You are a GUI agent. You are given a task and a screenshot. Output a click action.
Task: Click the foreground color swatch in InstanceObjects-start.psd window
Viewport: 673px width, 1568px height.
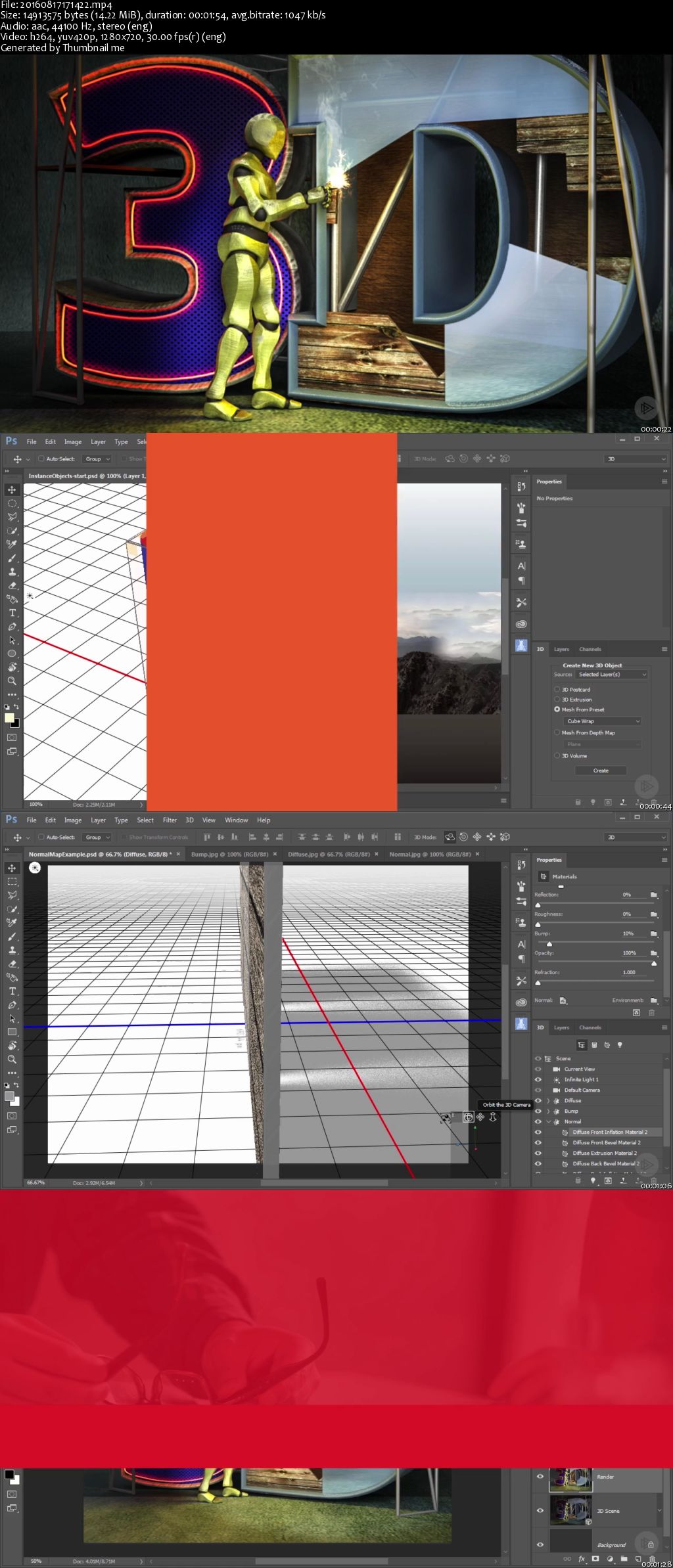[9, 717]
